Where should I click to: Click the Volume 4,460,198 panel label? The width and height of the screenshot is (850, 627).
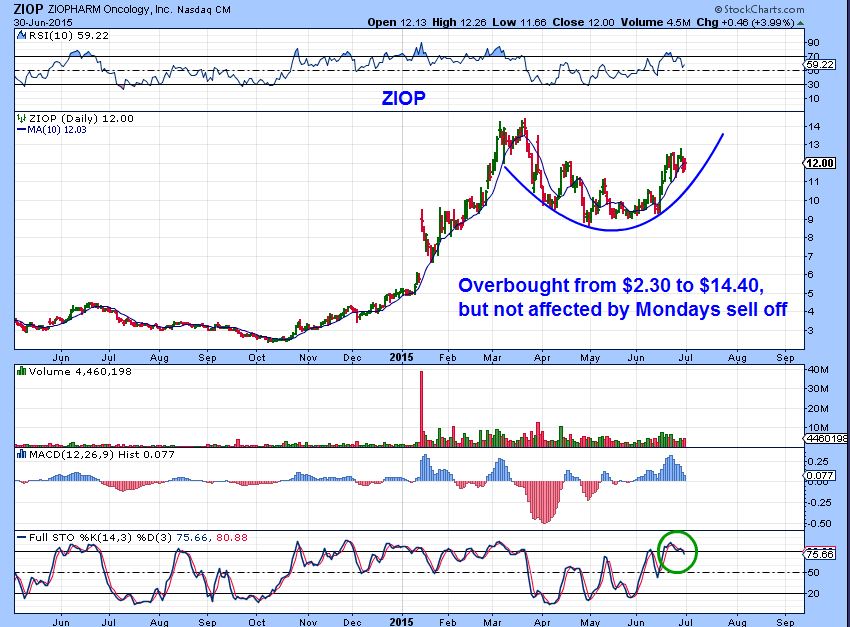80,371
